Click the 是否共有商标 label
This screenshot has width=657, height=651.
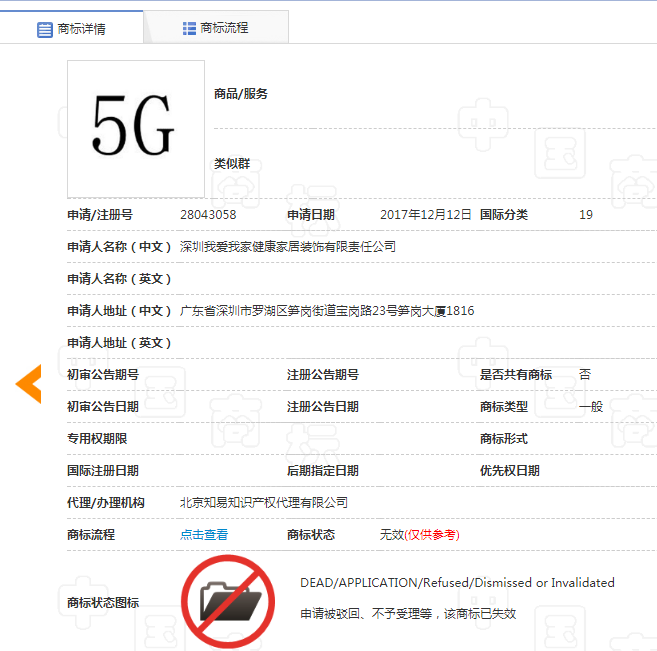click(515, 375)
